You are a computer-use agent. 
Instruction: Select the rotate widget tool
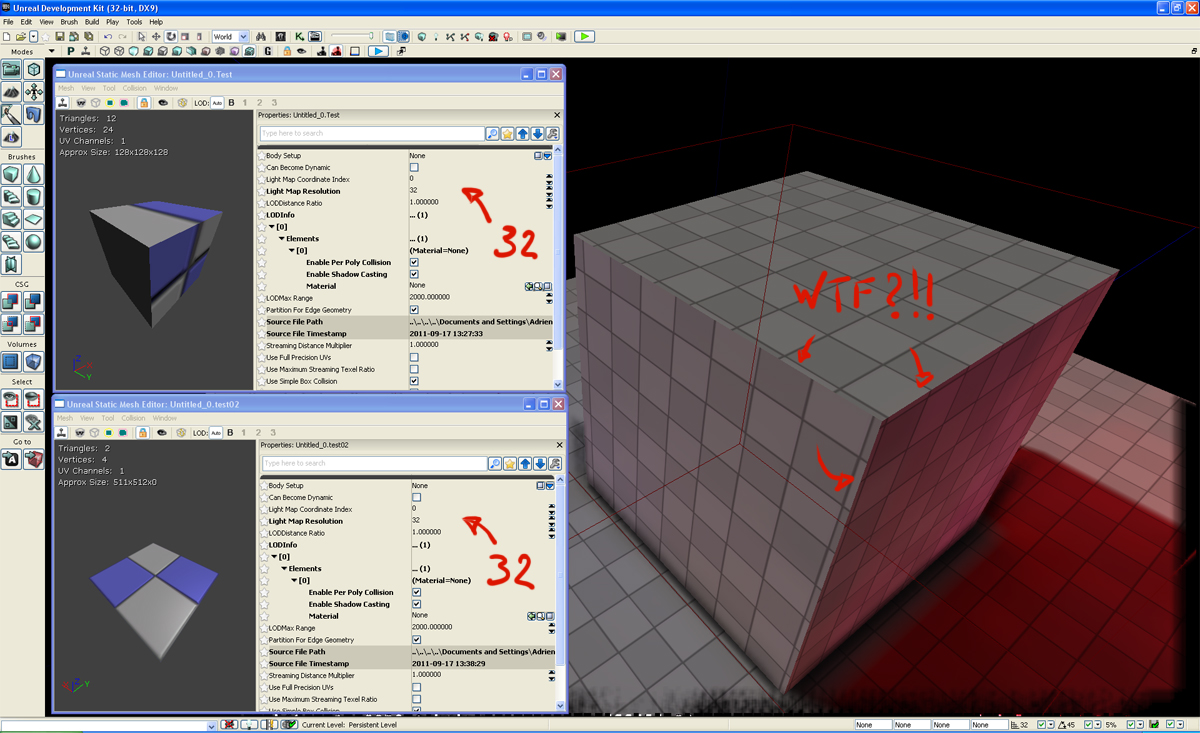coord(171,37)
